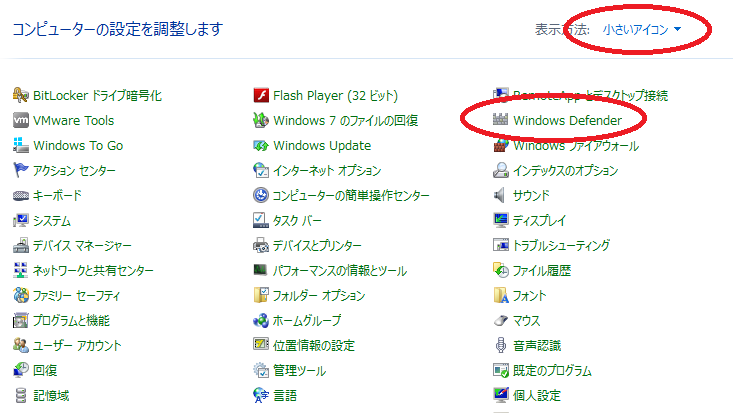Image resolution: width=733 pixels, height=413 pixels.
Task: Open the Windows Update link text
Action: [x=322, y=145]
